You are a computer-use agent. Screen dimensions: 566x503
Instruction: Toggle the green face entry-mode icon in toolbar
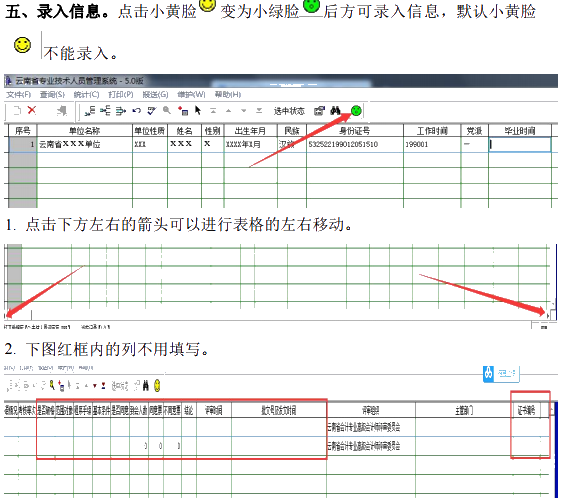[356, 110]
